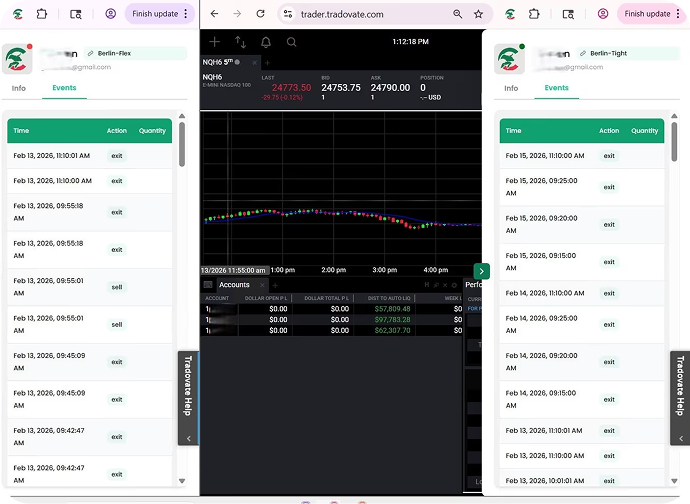This screenshot has width=690, height=504.
Task: Click the extension logo in the left browser toolbar
Action: 18,14
